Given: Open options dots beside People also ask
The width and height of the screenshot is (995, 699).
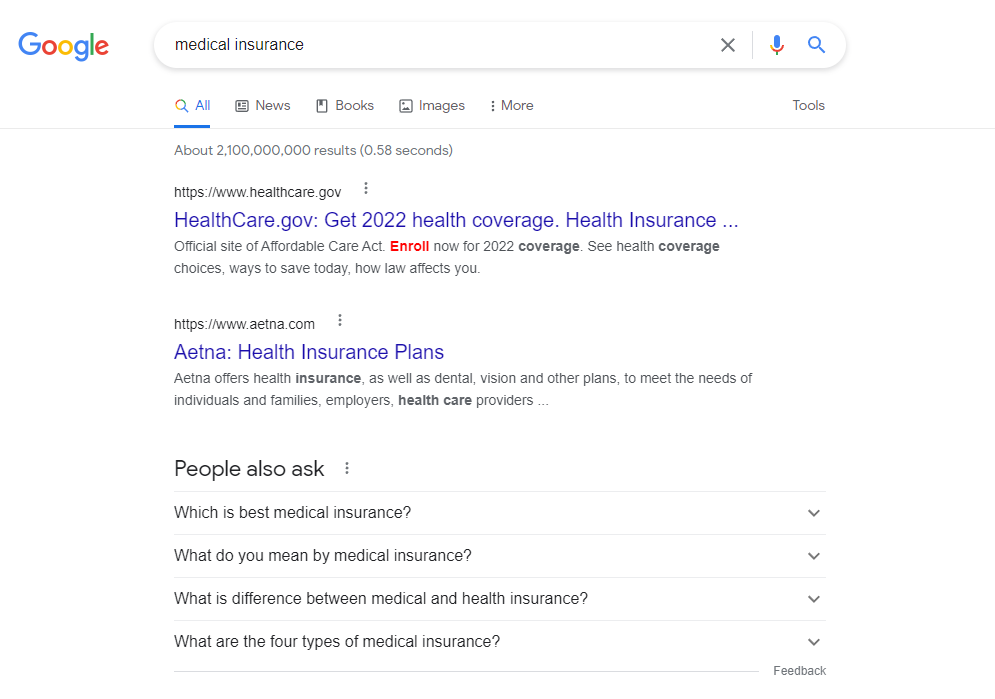Looking at the screenshot, I should tap(346, 468).
